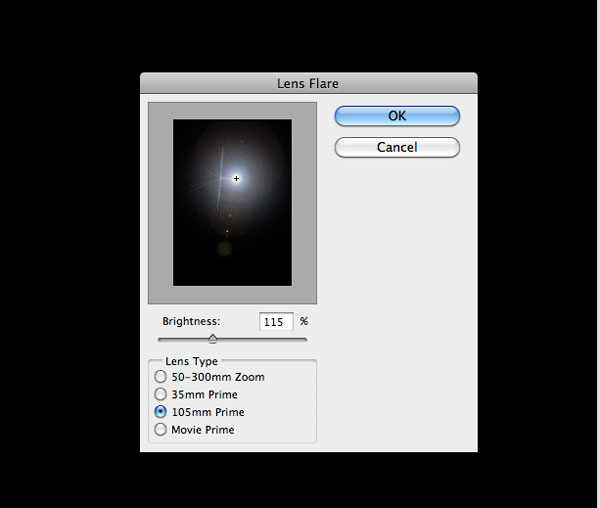Screen dimensions: 600x508
Task: Click the OK button
Action: pyautogui.click(x=397, y=116)
